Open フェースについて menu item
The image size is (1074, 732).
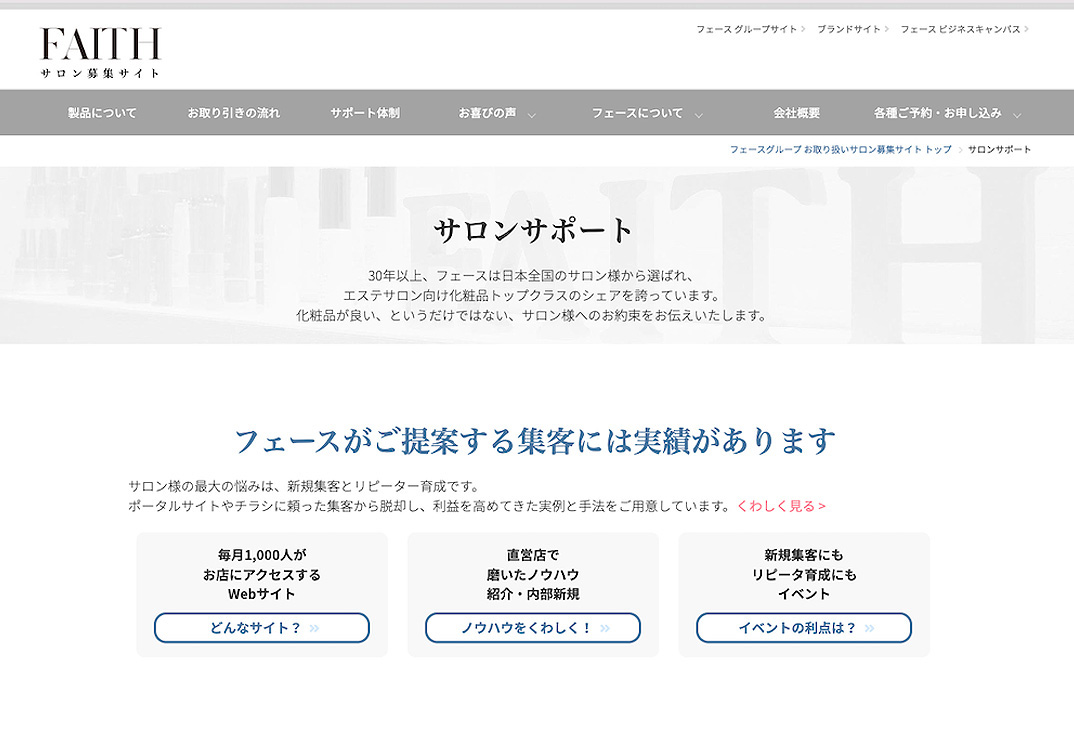pos(637,113)
